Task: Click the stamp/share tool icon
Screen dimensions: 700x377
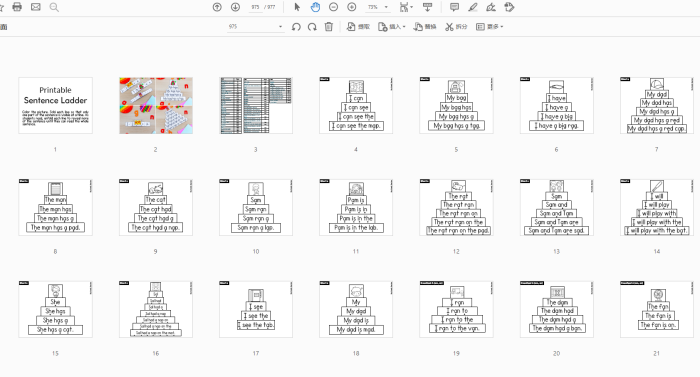Action: tap(509, 7)
